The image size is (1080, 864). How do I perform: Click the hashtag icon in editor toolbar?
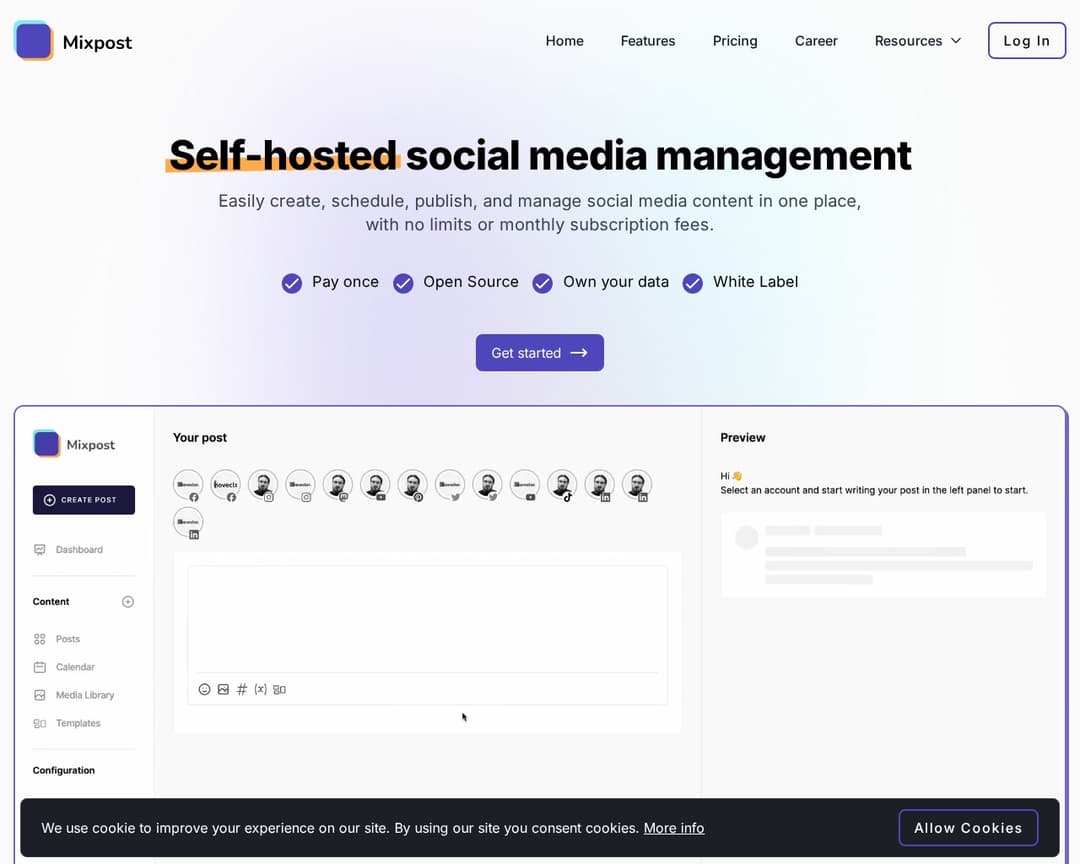click(242, 689)
